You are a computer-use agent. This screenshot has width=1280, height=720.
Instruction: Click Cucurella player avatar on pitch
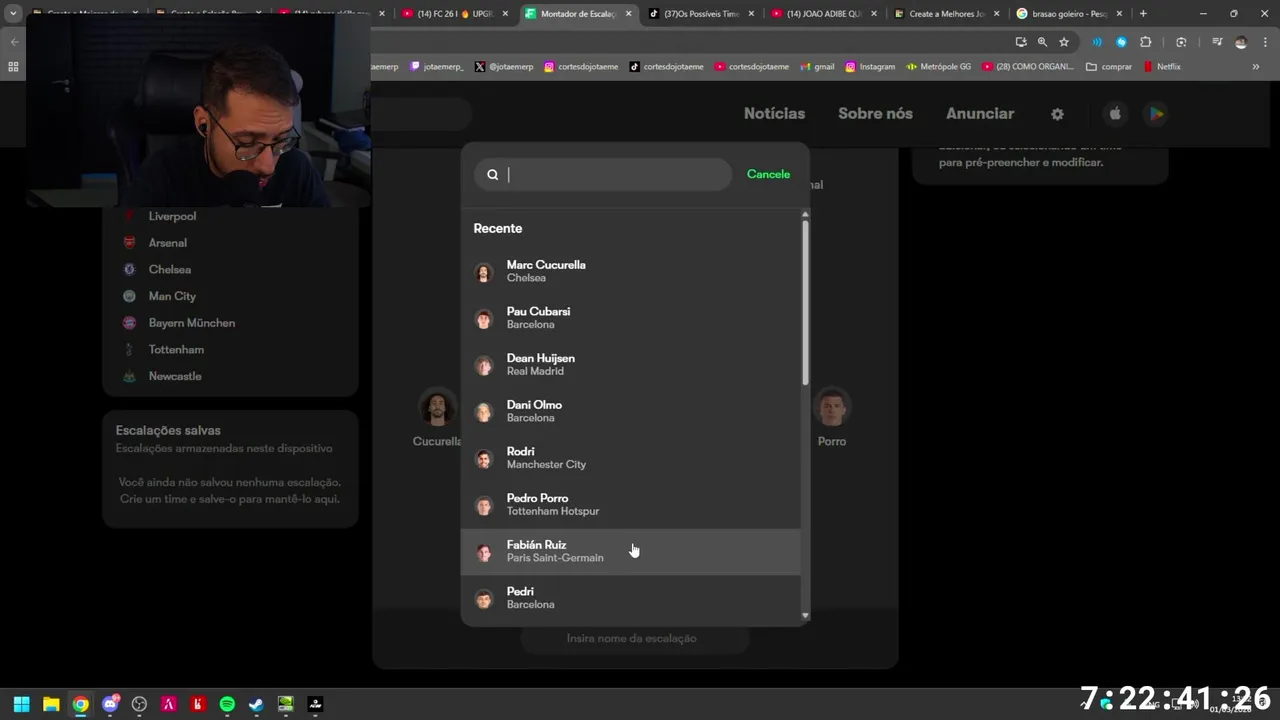click(436, 408)
